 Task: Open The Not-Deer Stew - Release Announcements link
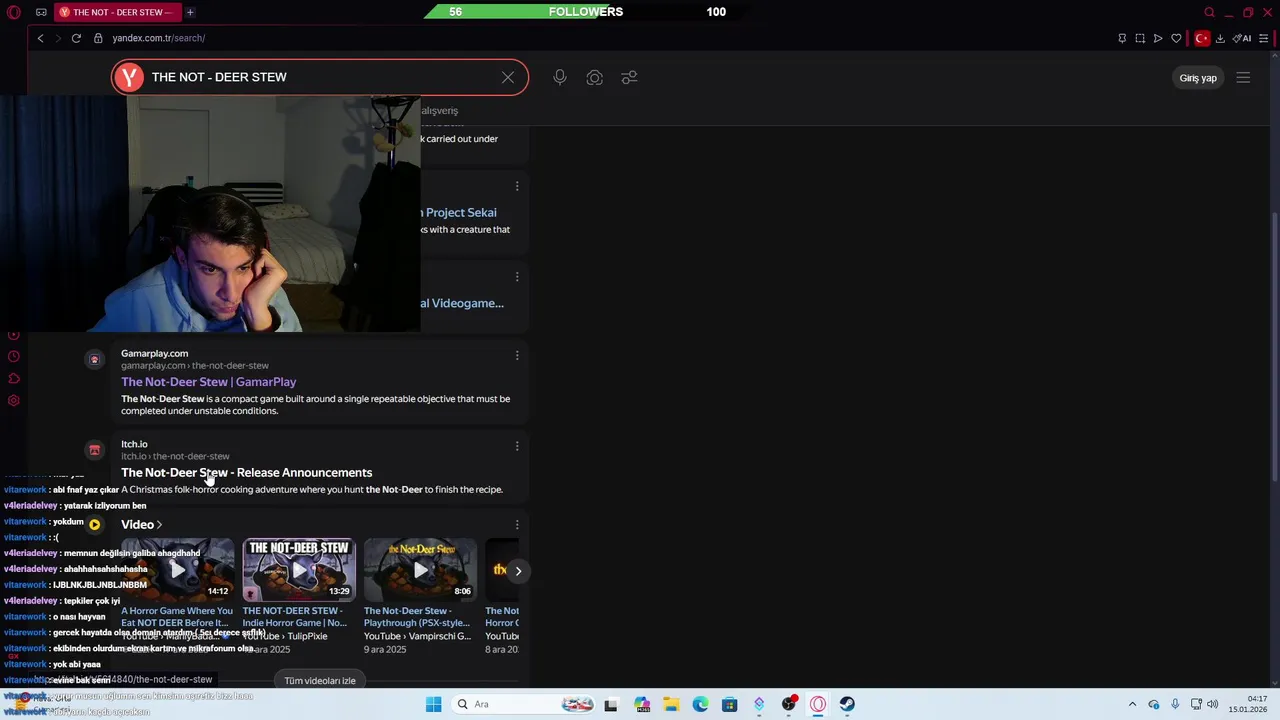(246, 473)
